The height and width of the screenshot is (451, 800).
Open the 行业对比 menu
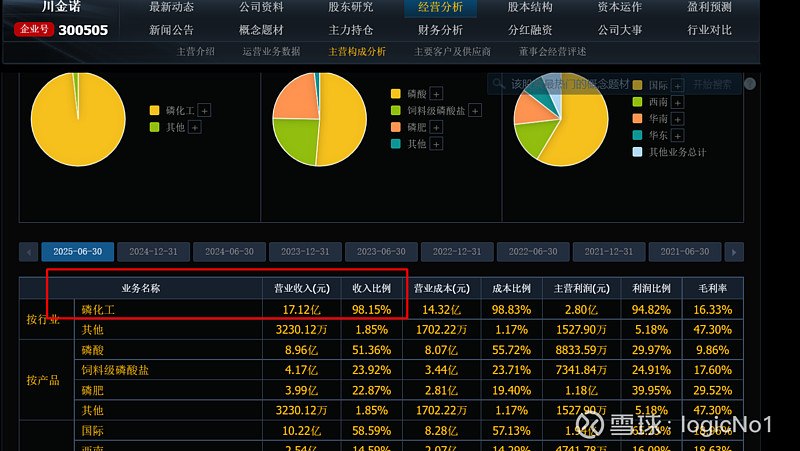tap(709, 30)
